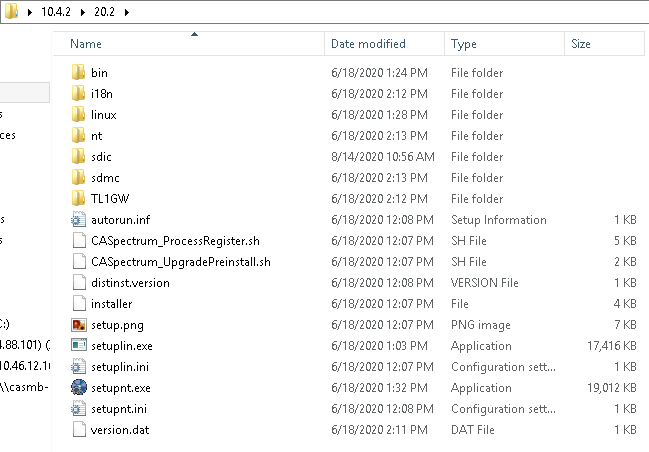Screen dimensions: 649x452
Task: Select the version.dat file icon
Action: click(x=79, y=430)
